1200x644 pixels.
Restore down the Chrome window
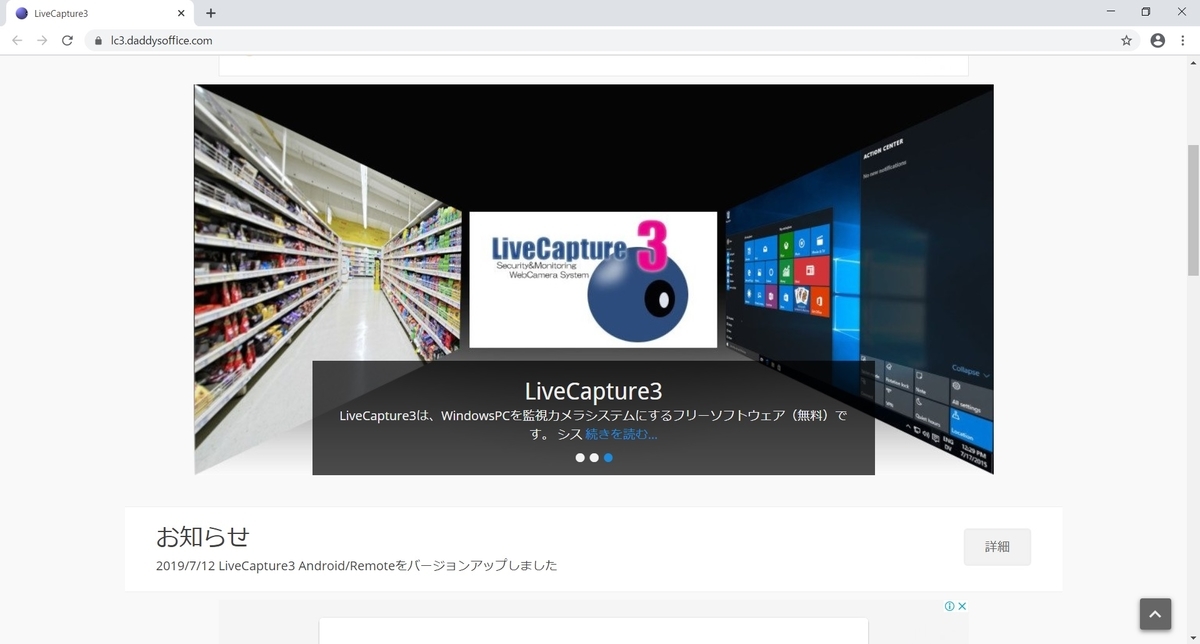pos(1146,12)
